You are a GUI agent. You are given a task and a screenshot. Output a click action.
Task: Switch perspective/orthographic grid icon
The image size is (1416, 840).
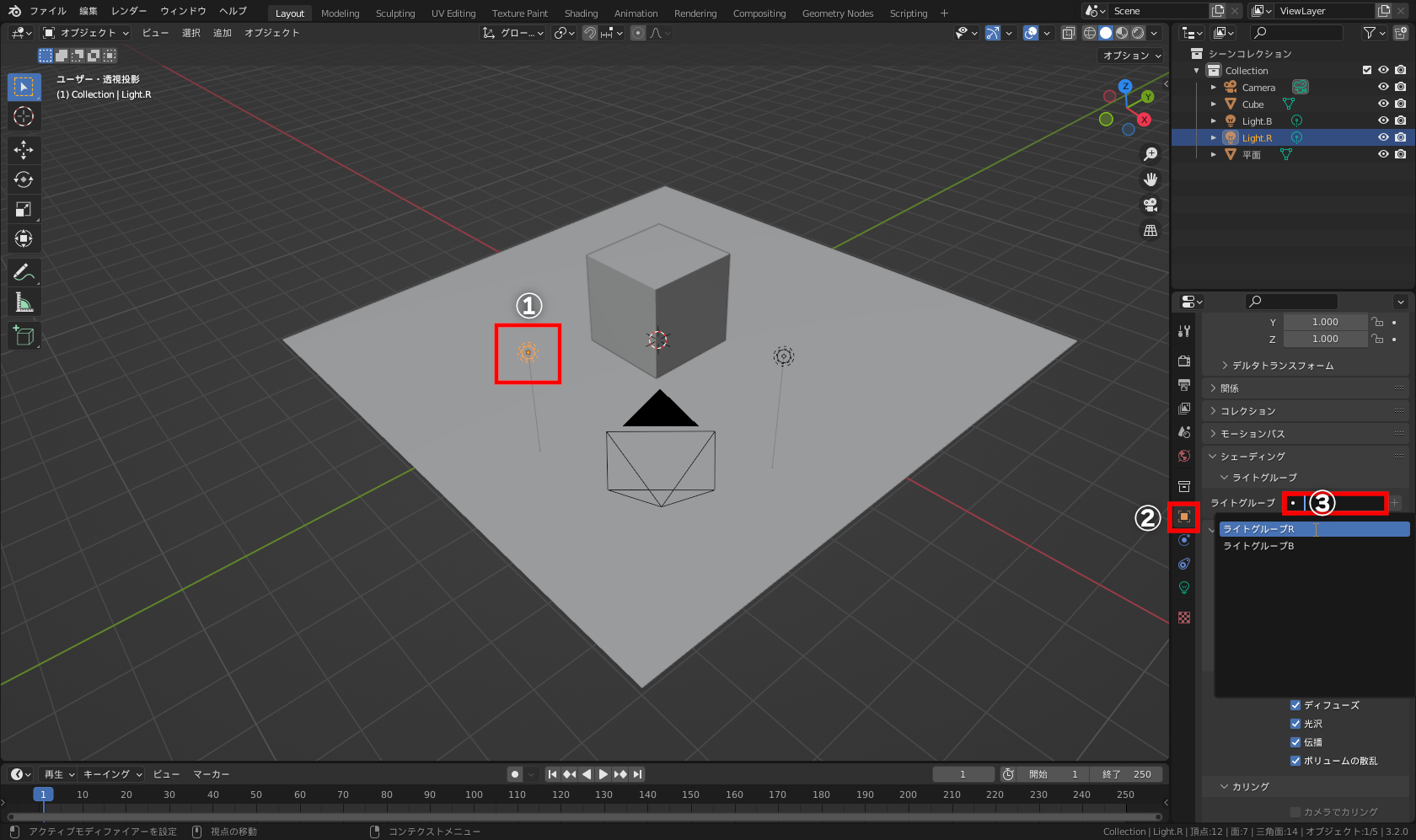[x=1150, y=230]
